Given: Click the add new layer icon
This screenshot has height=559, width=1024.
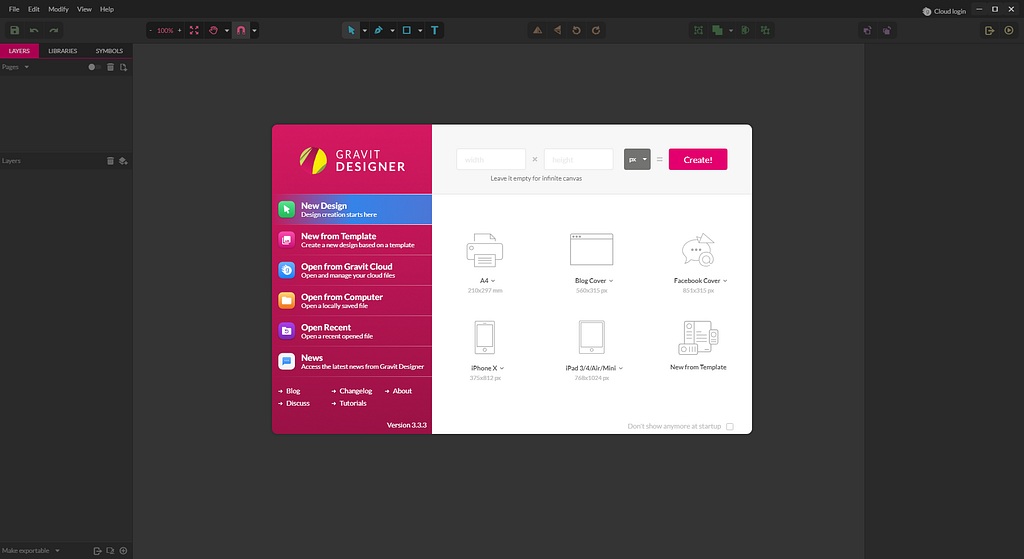Looking at the screenshot, I should tap(123, 161).
